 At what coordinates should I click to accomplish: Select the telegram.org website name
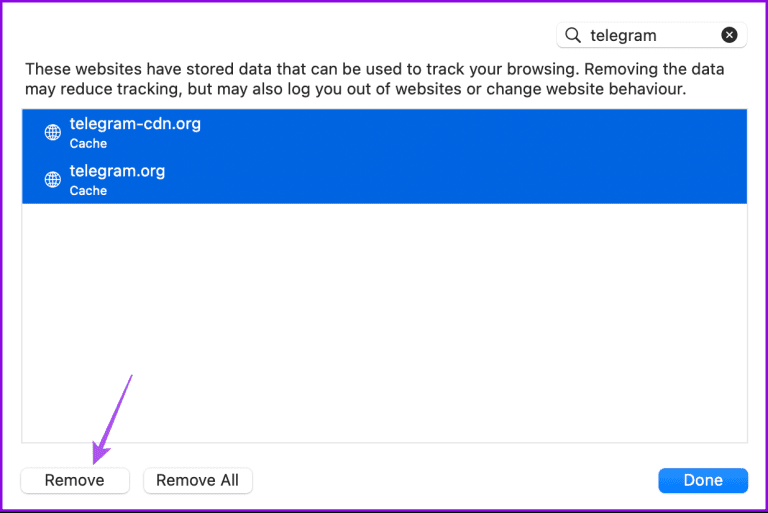[x=117, y=171]
